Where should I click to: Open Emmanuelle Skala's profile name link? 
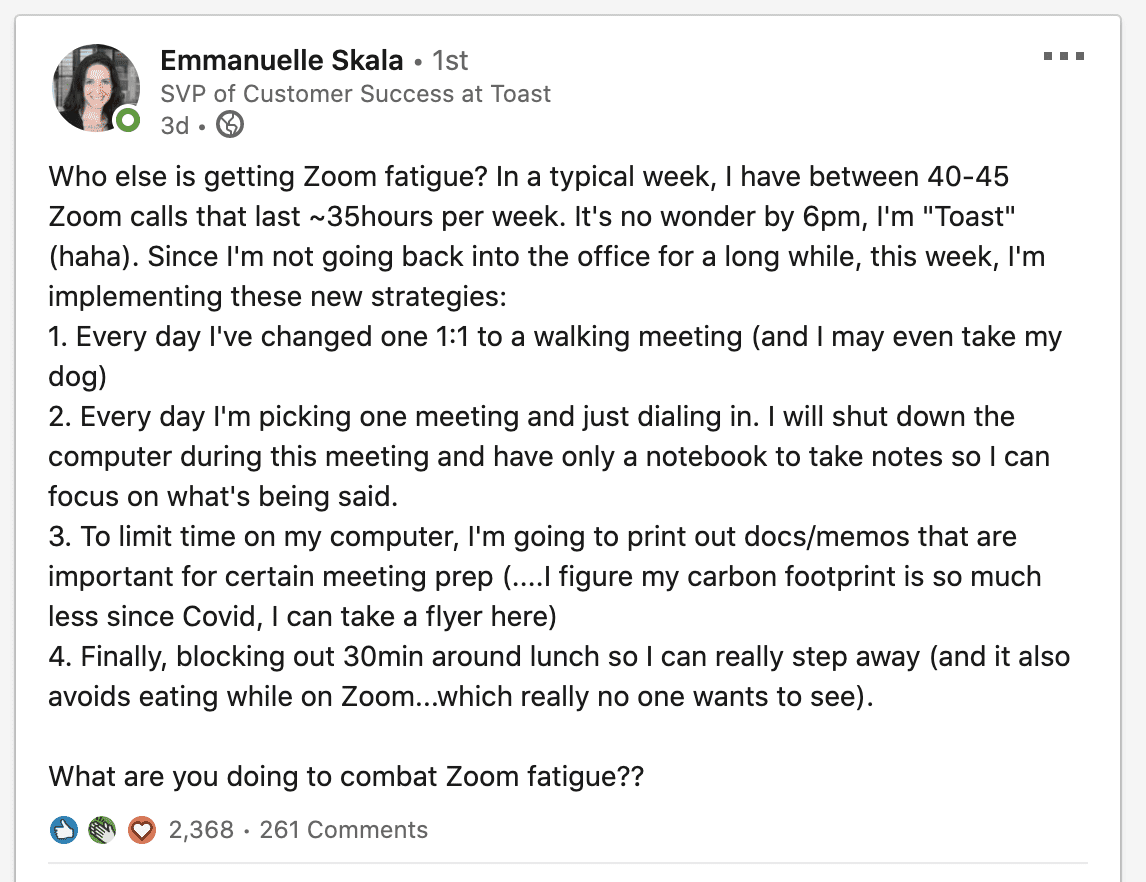[281, 61]
